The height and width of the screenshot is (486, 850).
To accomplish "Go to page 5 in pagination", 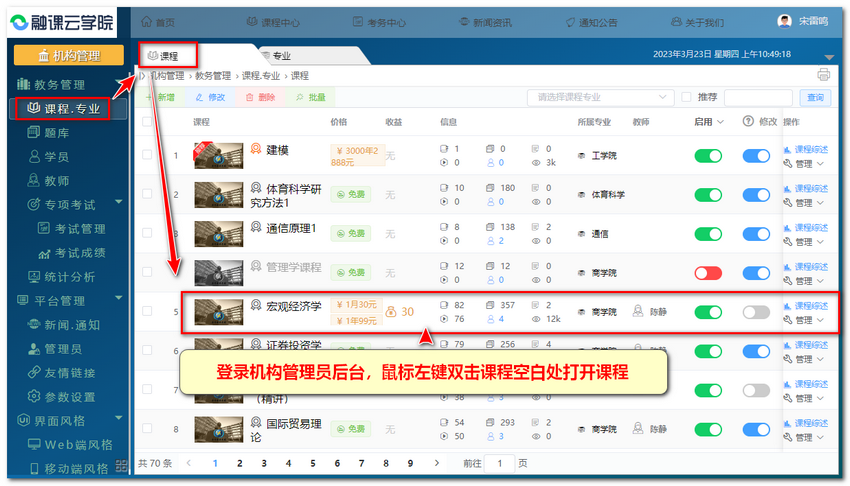I will point(313,463).
